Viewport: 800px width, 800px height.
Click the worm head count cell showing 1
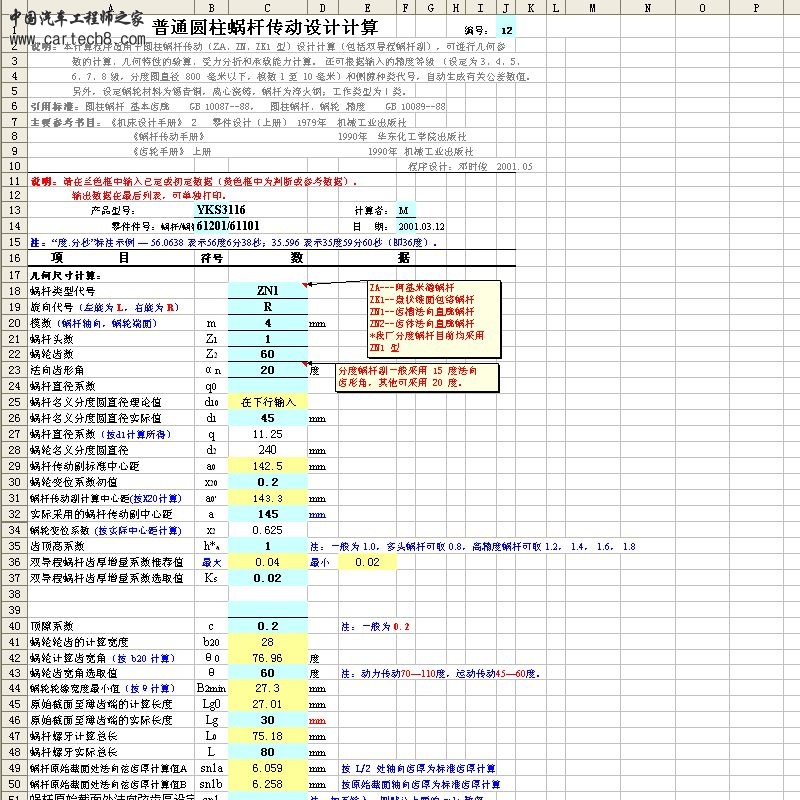[267, 337]
